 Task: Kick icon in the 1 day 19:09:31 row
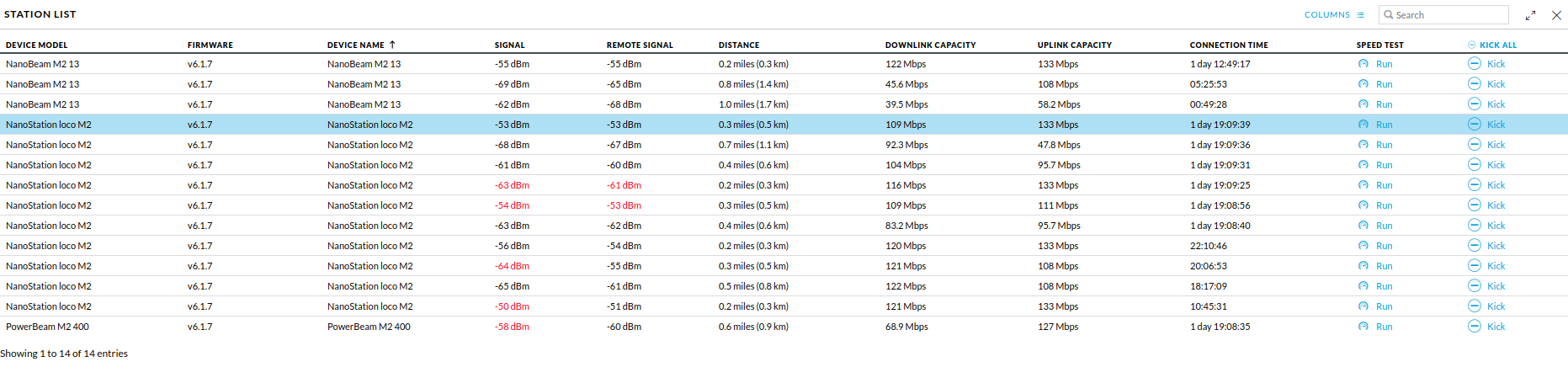tap(1475, 164)
